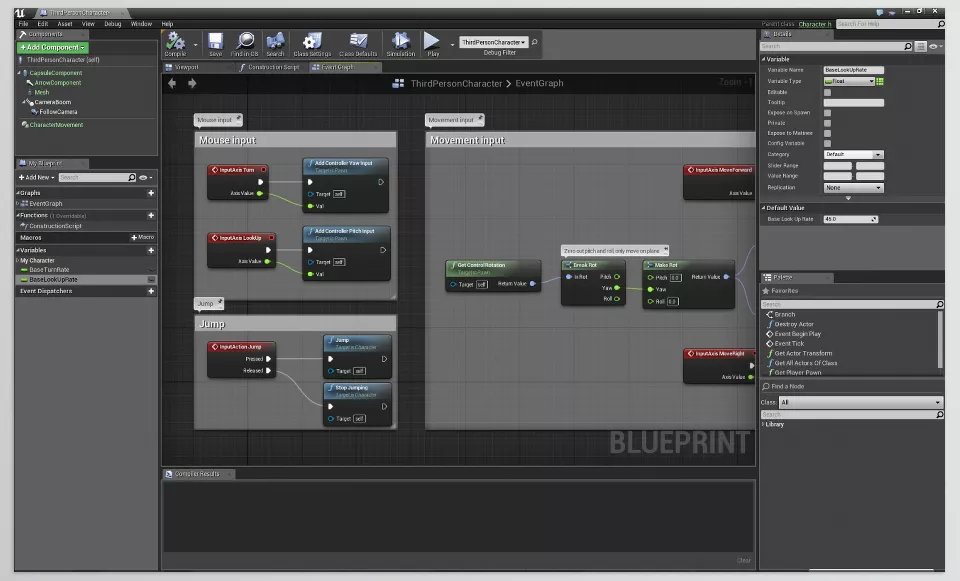Select the Add Controller Yaw Input node
The image size is (960, 581).
point(346,185)
